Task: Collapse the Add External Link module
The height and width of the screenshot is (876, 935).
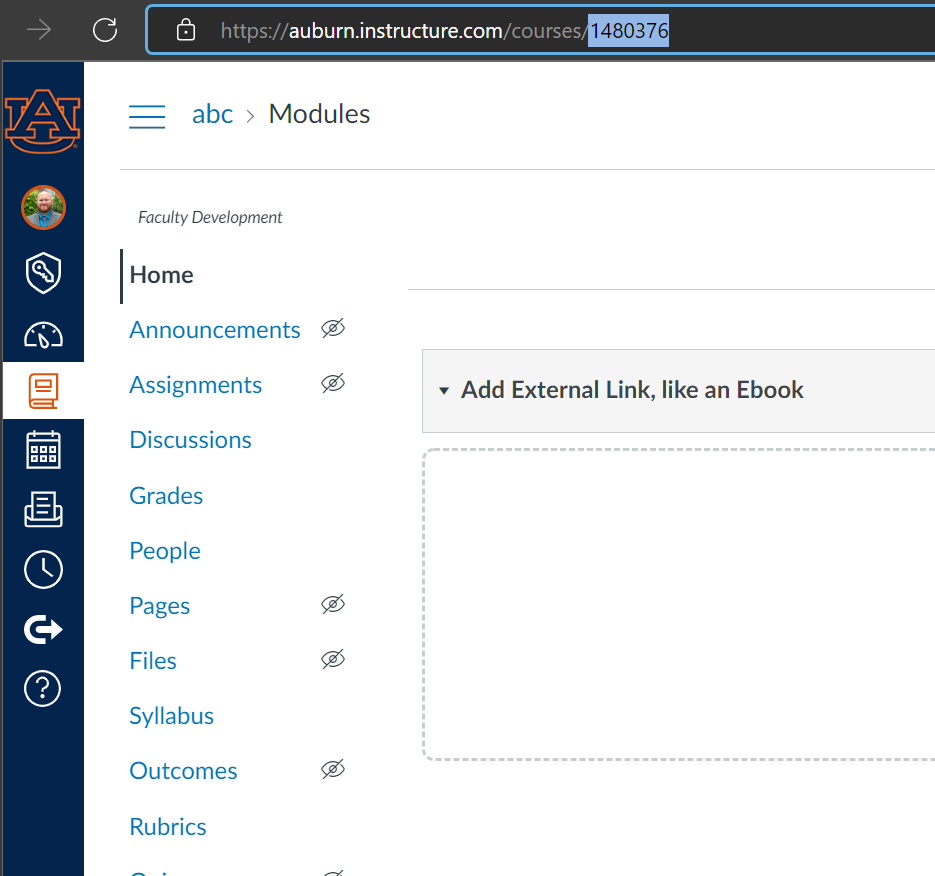Action: 444,391
